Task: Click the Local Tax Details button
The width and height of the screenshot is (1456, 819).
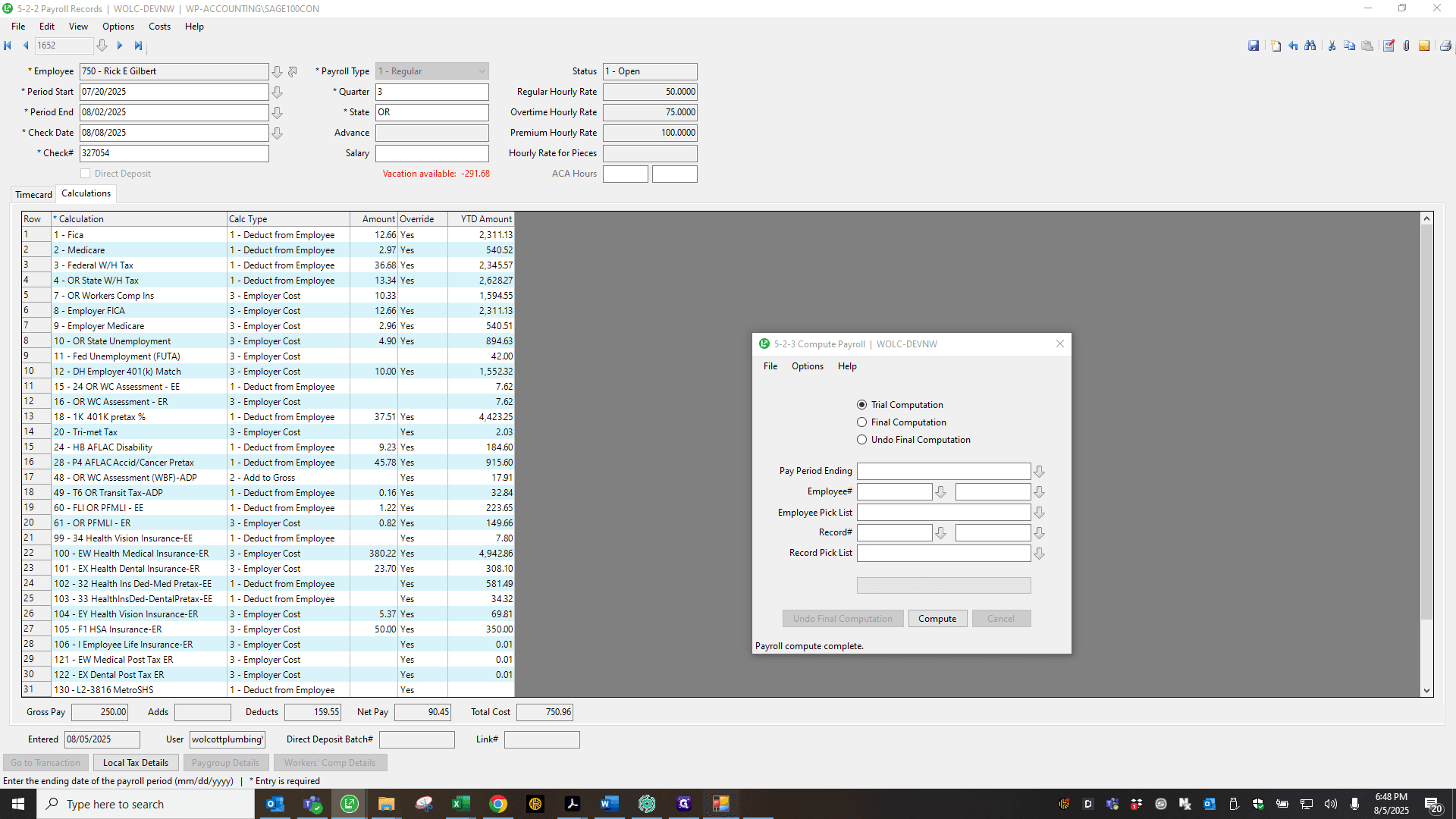Action: 136,763
